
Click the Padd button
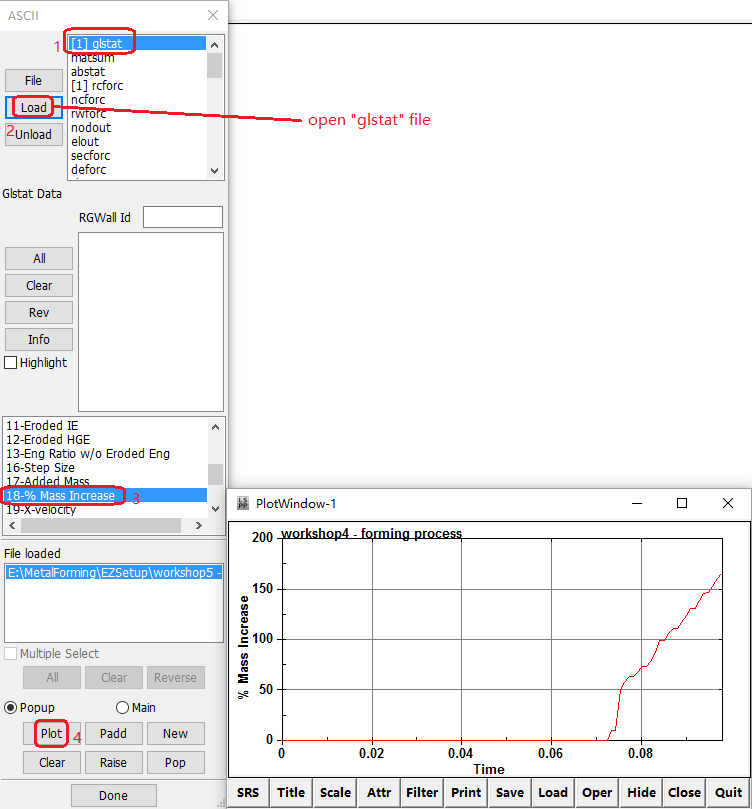coord(113,733)
